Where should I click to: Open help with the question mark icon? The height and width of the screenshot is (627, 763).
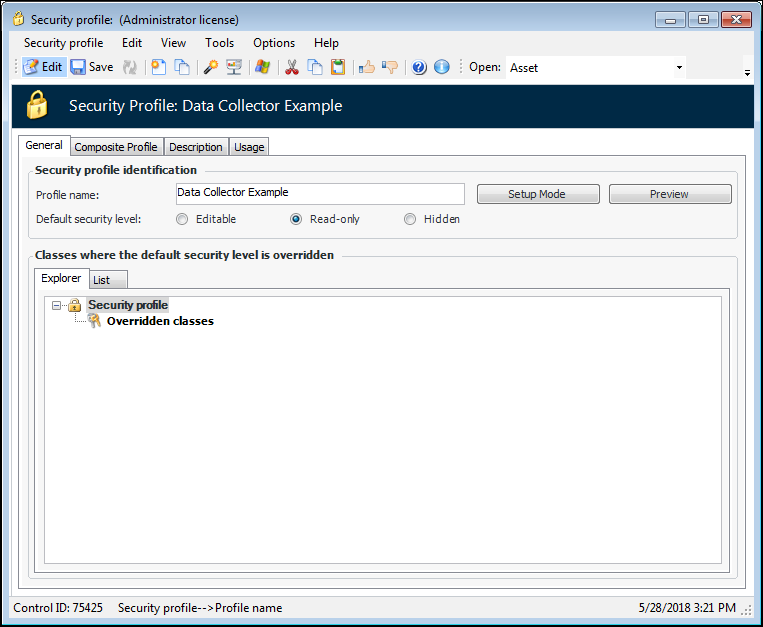click(x=419, y=67)
